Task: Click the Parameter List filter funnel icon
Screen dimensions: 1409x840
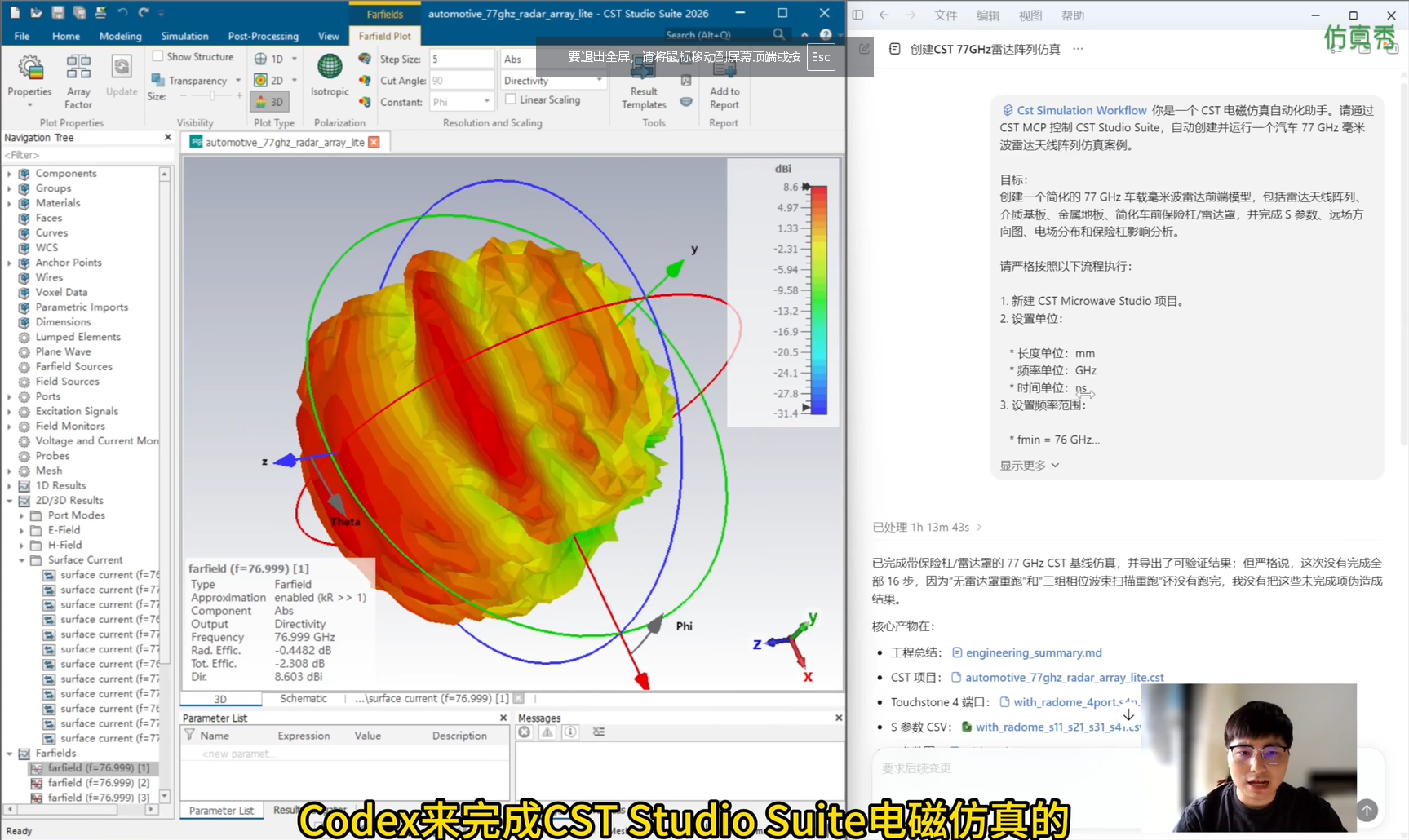Action: (x=189, y=735)
